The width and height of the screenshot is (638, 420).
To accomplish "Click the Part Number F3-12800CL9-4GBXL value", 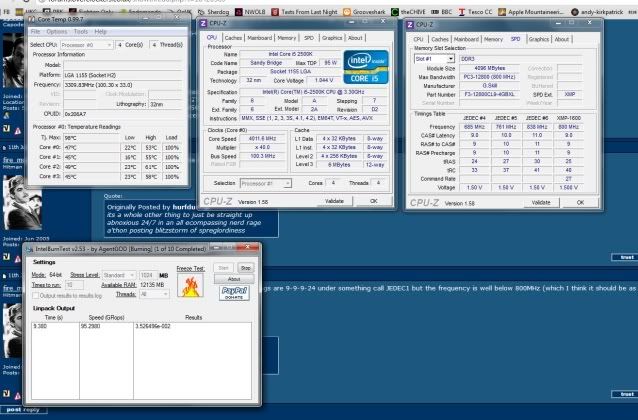I will [489, 94].
